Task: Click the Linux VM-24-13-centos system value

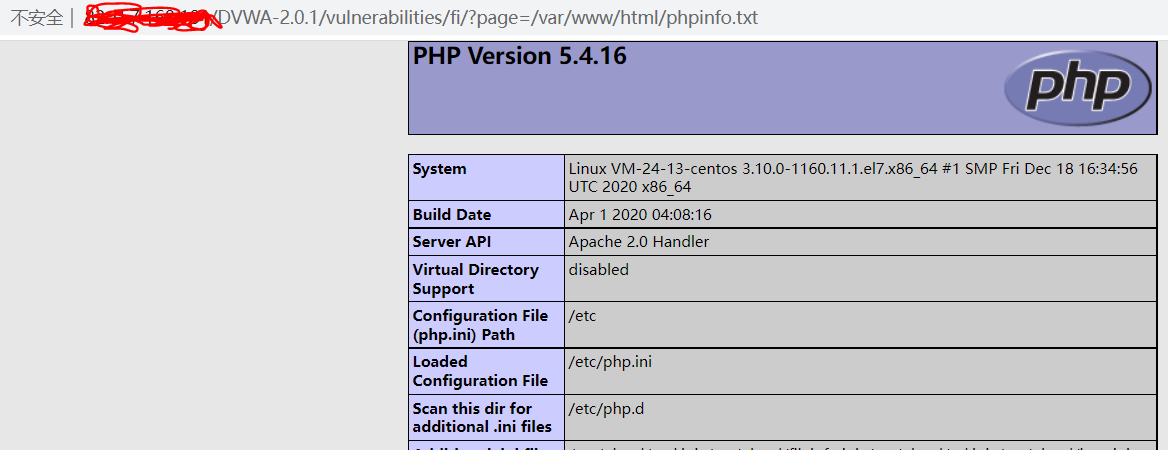Action: [x=853, y=177]
